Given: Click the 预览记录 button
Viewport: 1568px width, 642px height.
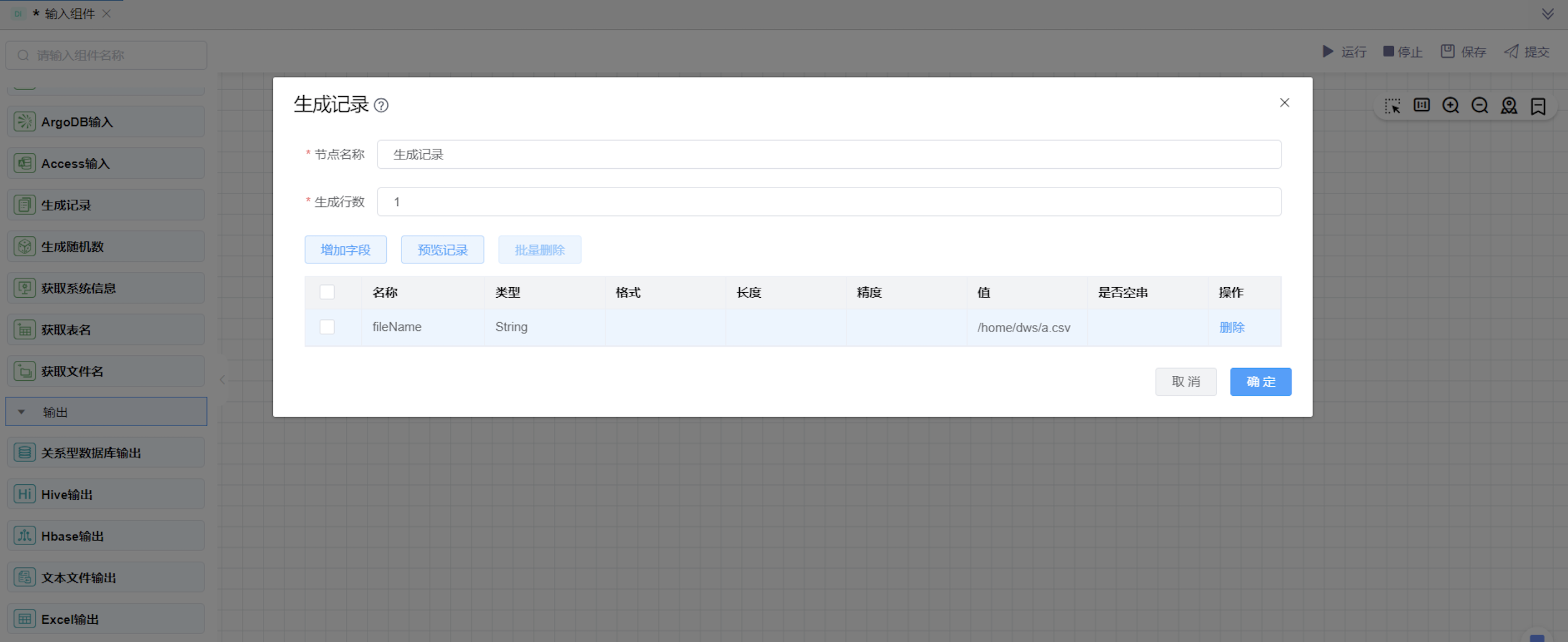Looking at the screenshot, I should (x=442, y=250).
